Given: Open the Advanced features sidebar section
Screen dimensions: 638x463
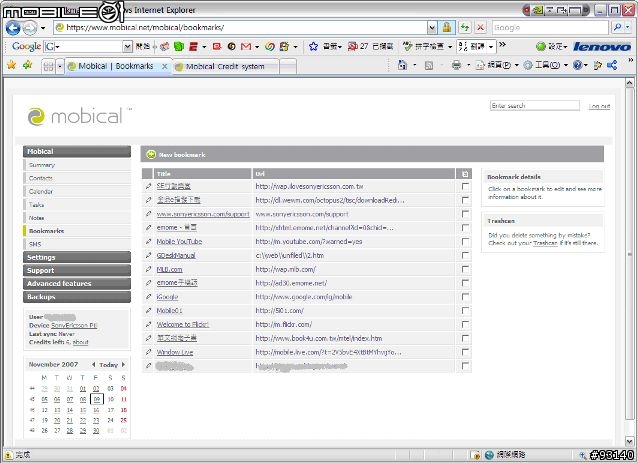Looking at the screenshot, I should point(77,284).
